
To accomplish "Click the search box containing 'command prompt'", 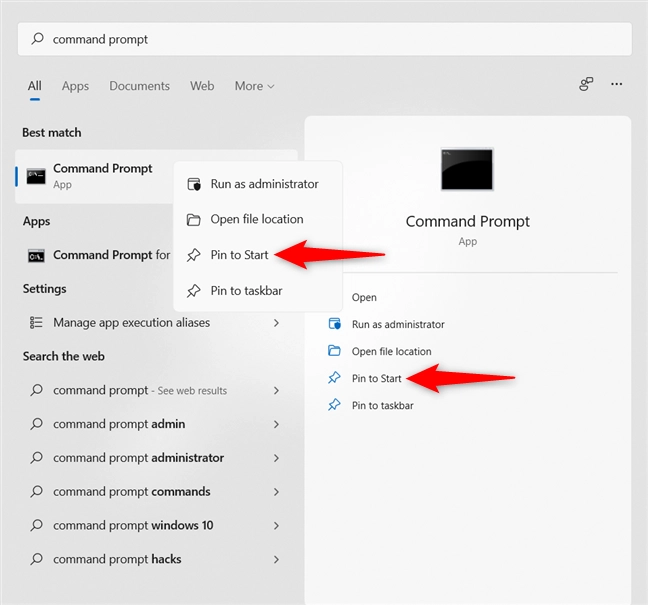I will click(x=324, y=39).
